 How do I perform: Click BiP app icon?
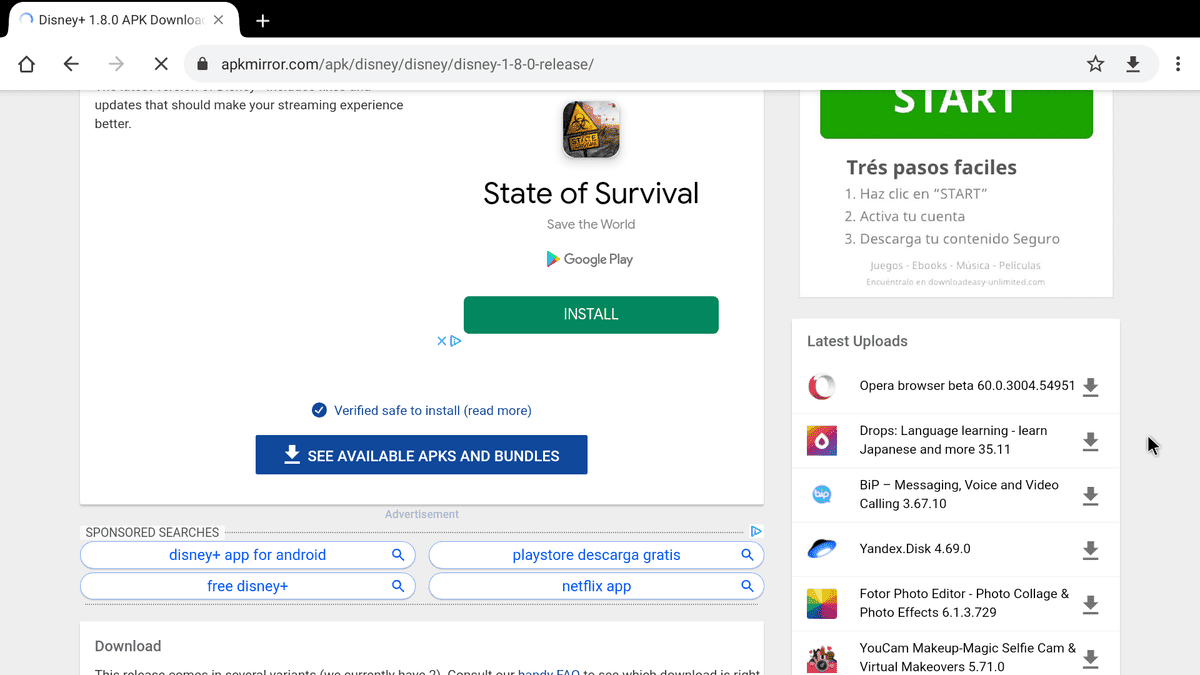[822, 494]
